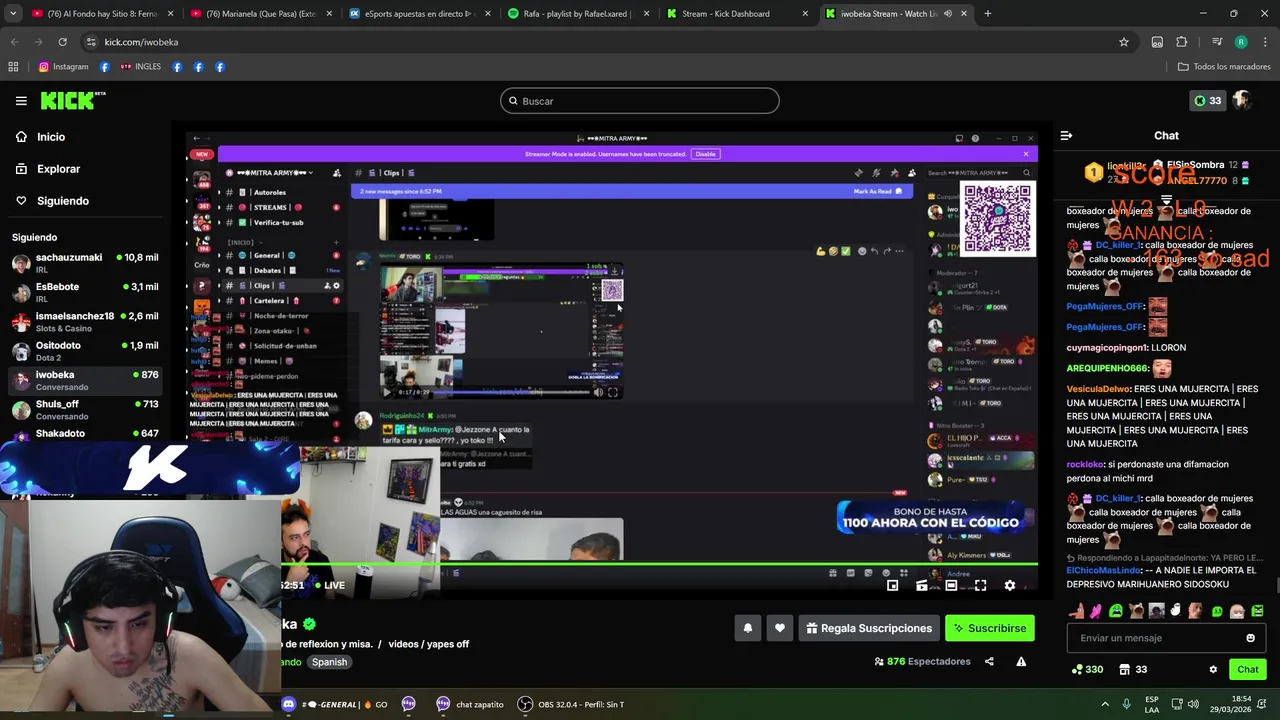Viewport: 1280px width, 720px height.
Task: Switch to Stream - Kick Dashboard tab
Action: pyautogui.click(x=736, y=14)
